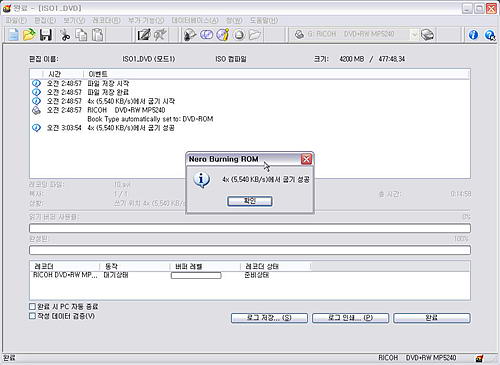The height and width of the screenshot is (365, 500).
Task: Open the 부가기능 menu
Action: click(146, 20)
